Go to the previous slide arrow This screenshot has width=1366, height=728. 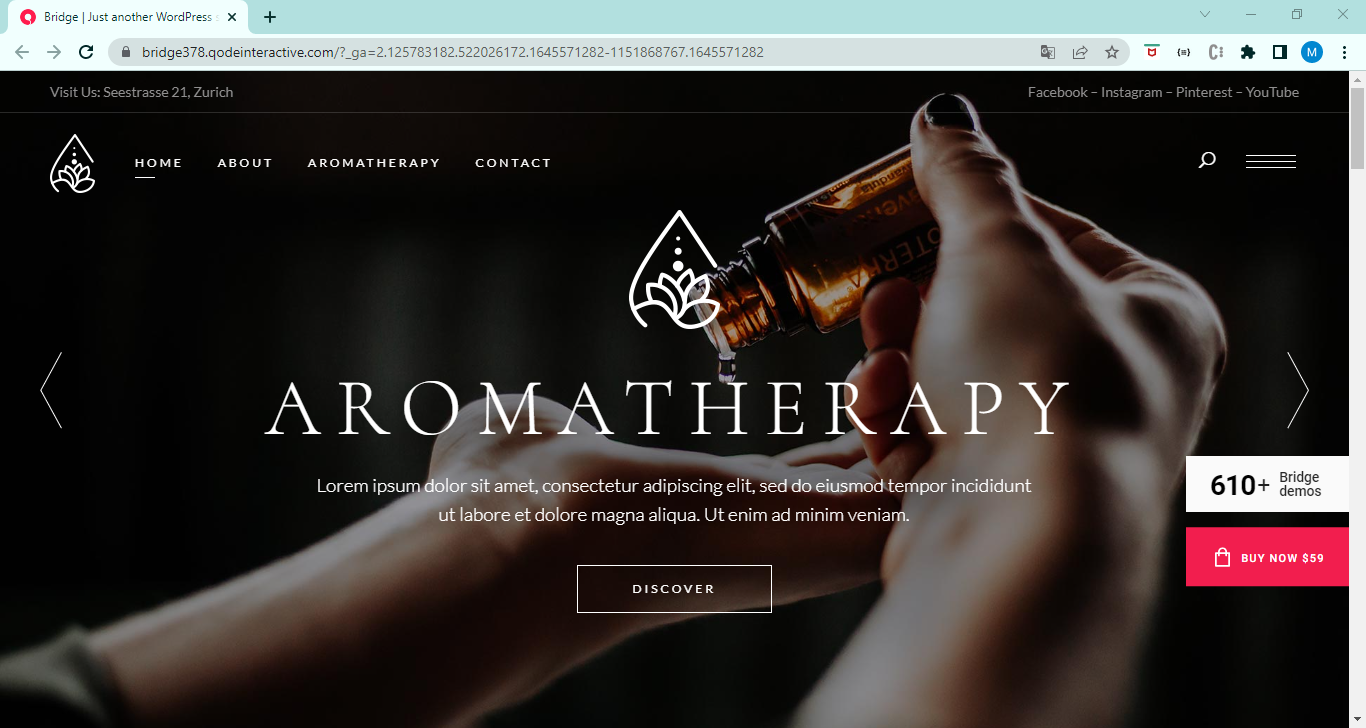pyautogui.click(x=51, y=390)
